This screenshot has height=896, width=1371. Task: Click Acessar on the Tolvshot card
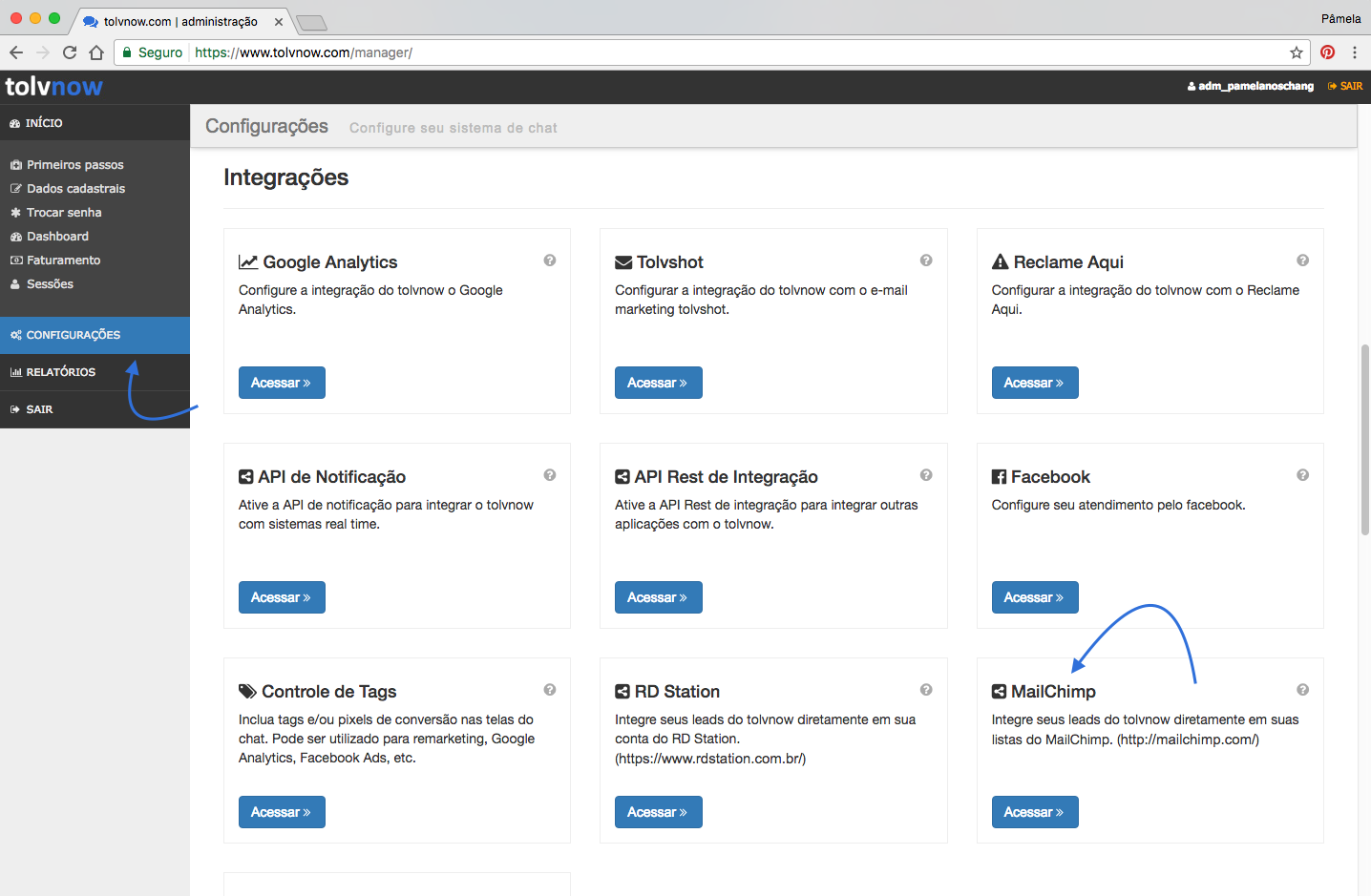(658, 383)
